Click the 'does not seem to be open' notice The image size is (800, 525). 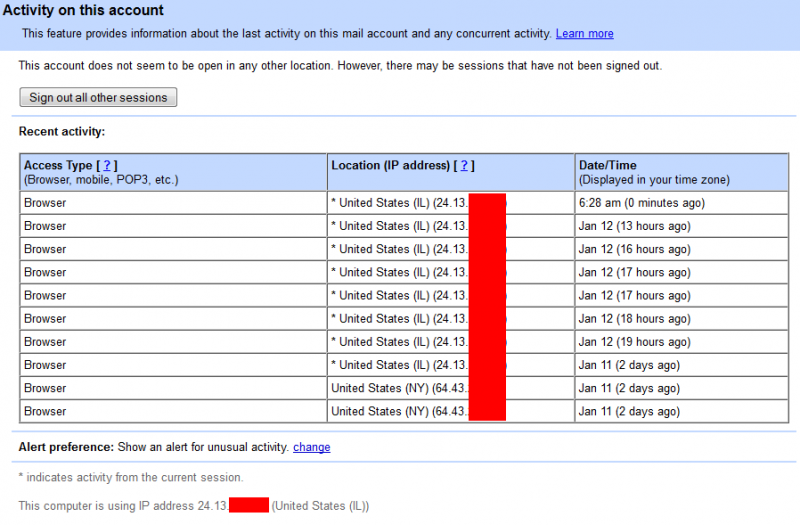(x=340, y=66)
